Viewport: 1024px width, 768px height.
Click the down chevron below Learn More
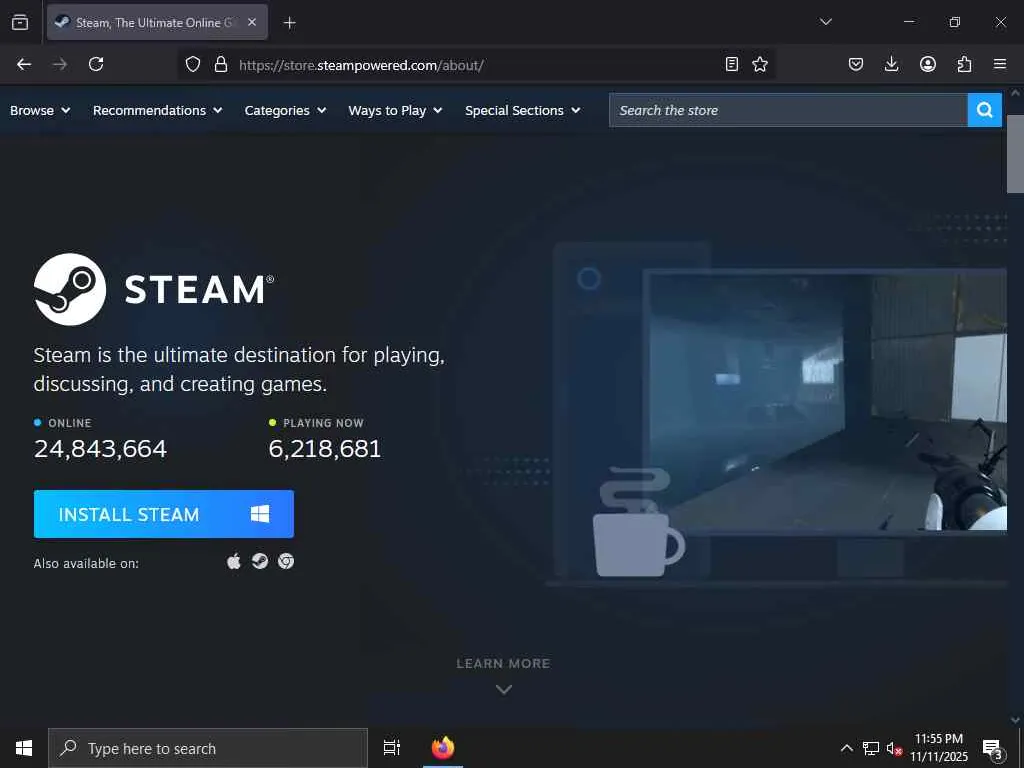(x=504, y=689)
